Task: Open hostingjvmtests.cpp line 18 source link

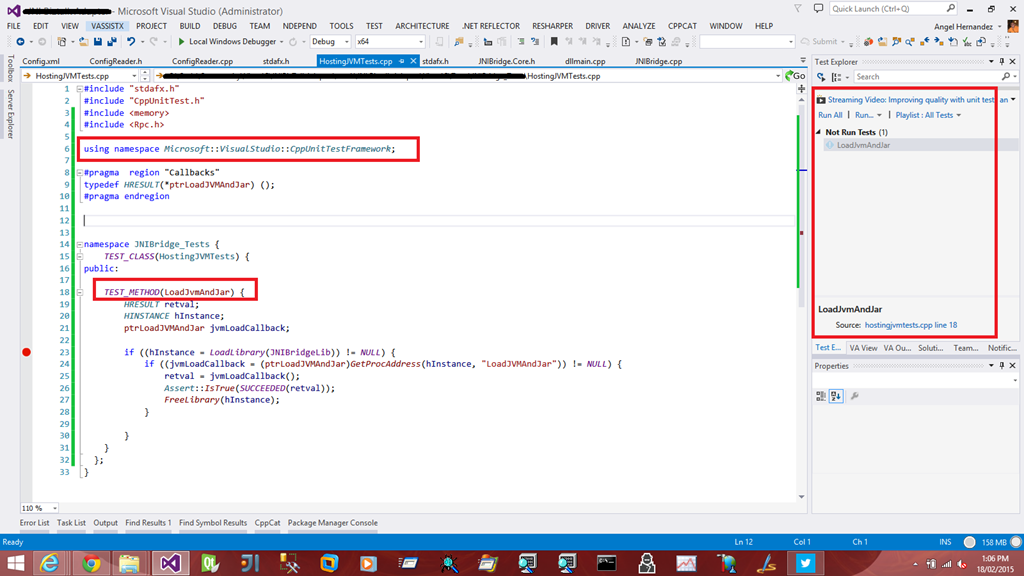Action: pyautogui.click(x=910, y=325)
